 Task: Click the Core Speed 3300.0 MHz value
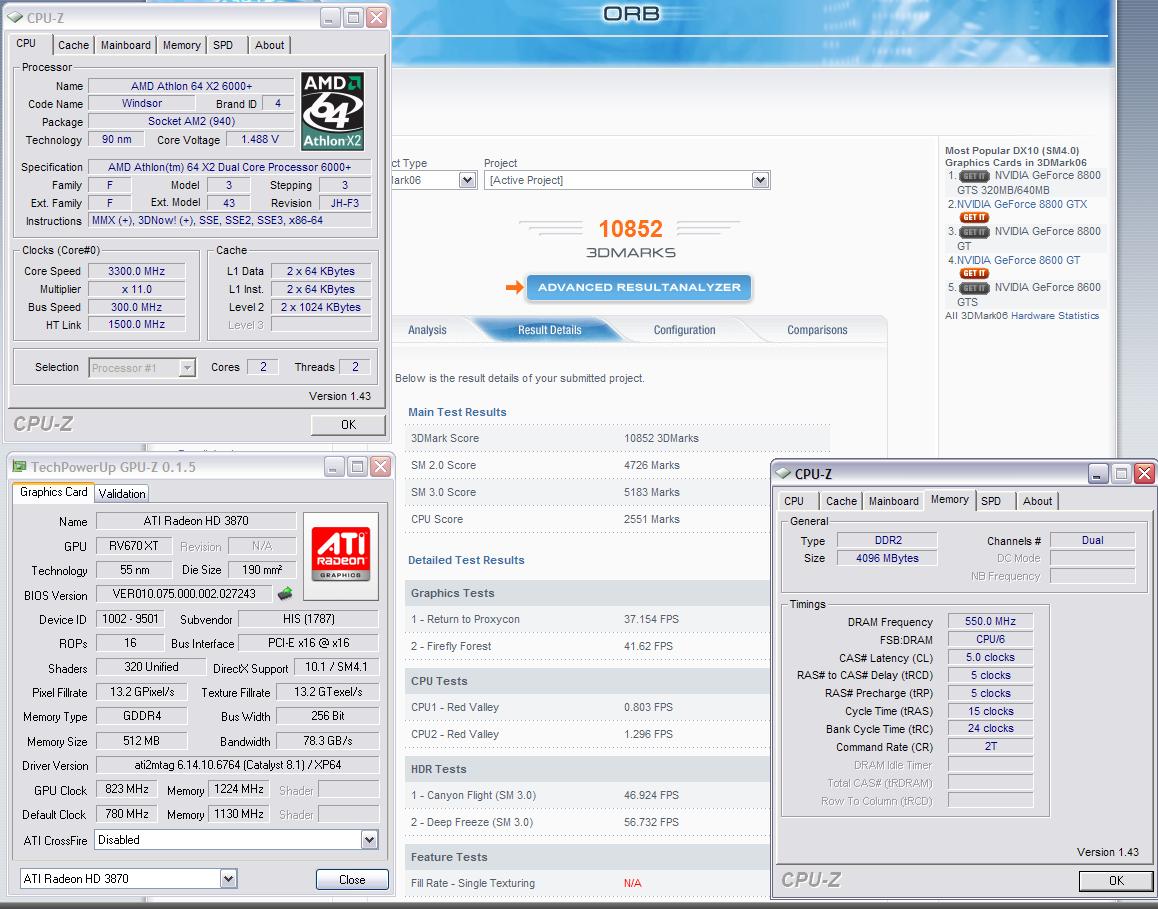136,272
